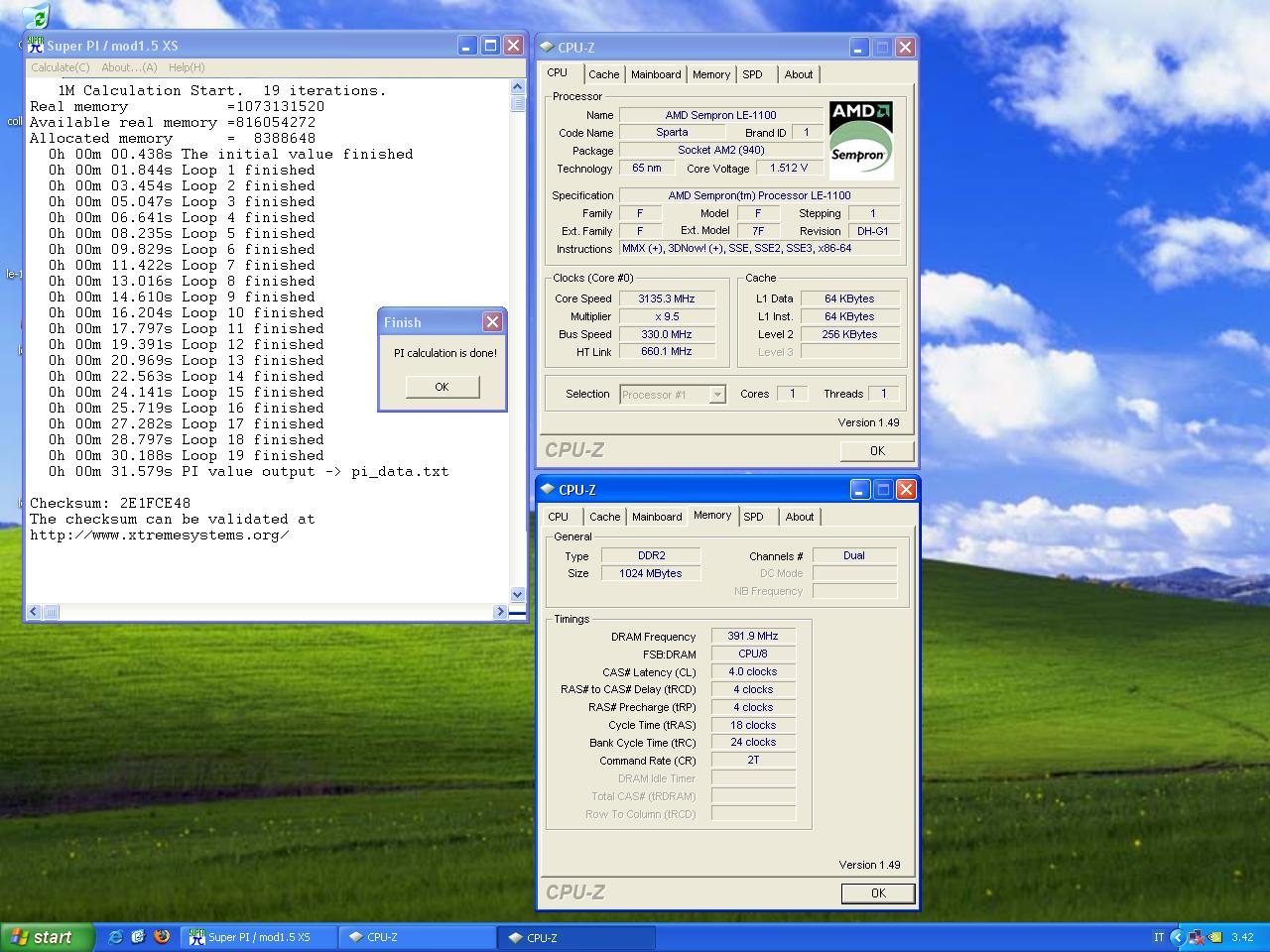The width and height of the screenshot is (1270, 952).
Task: Expand hidden tray icons with the arrow
Action: coord(1178,937)
